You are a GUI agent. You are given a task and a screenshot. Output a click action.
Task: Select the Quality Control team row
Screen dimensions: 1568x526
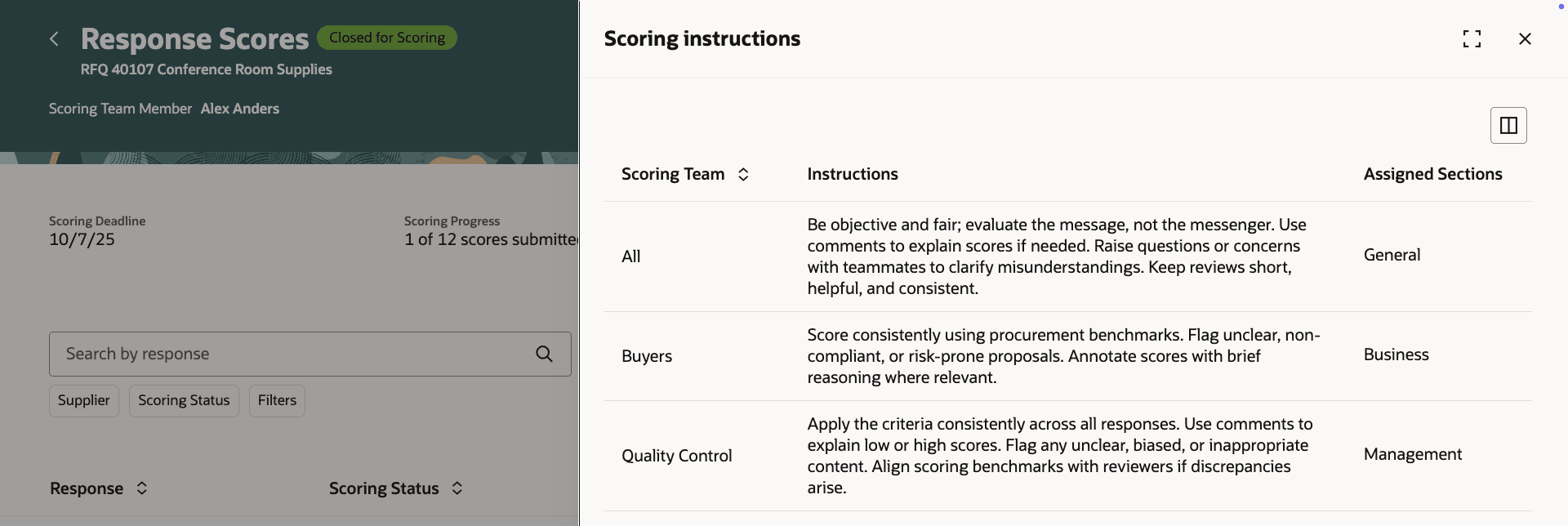pyautogui.click(x=676, y=456)
